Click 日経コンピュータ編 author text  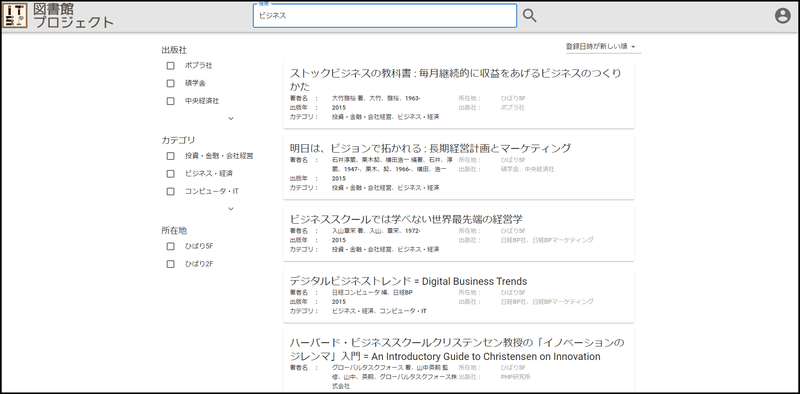372,292
